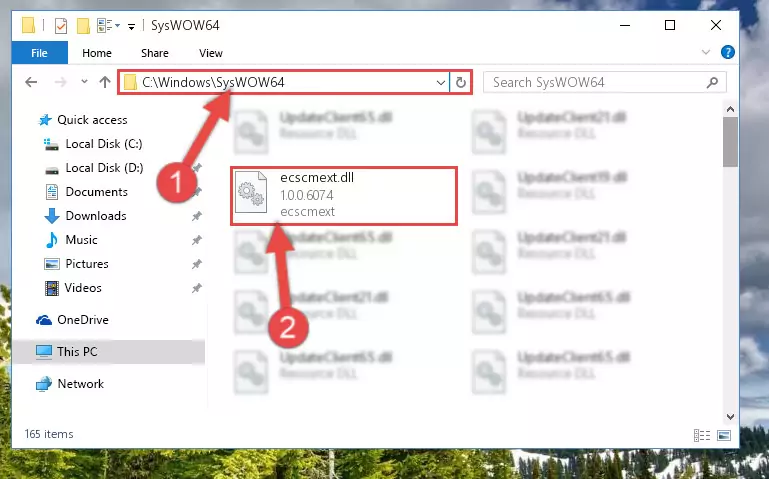Click the pin icon beside Music
769x479 pixels.
pyautogui.click(x=197, y=240)
